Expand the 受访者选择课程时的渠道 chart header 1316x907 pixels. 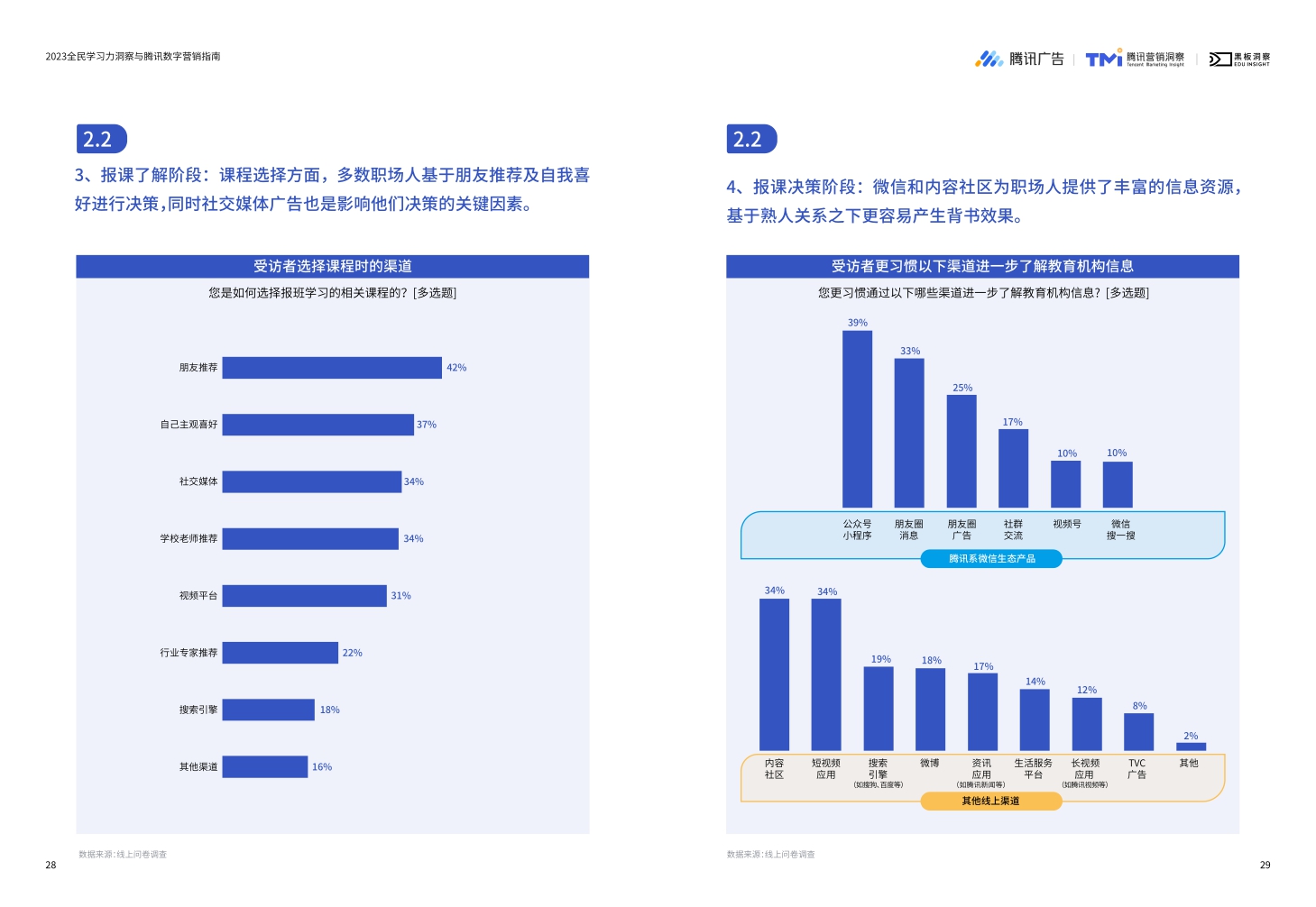coord(333,266)
